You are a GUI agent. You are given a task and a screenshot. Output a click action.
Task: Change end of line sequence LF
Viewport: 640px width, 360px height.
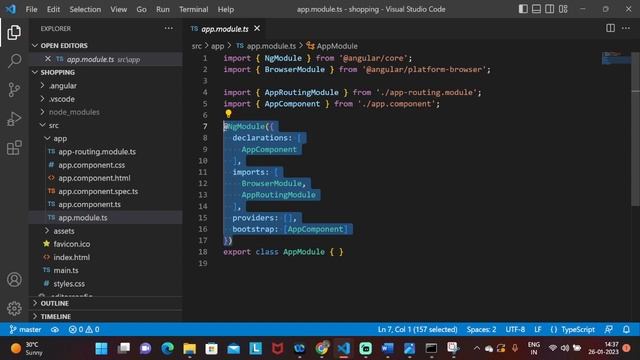coord(538,329)
